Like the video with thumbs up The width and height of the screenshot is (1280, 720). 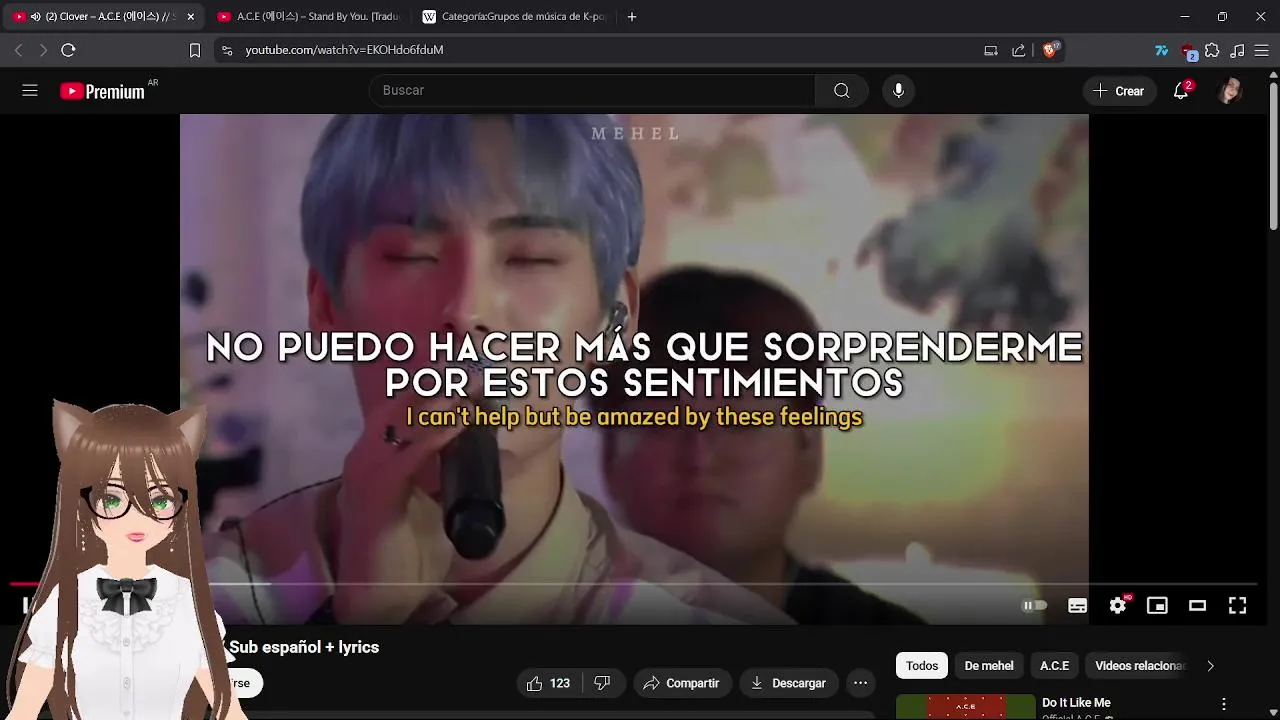[x=549, y=683]
